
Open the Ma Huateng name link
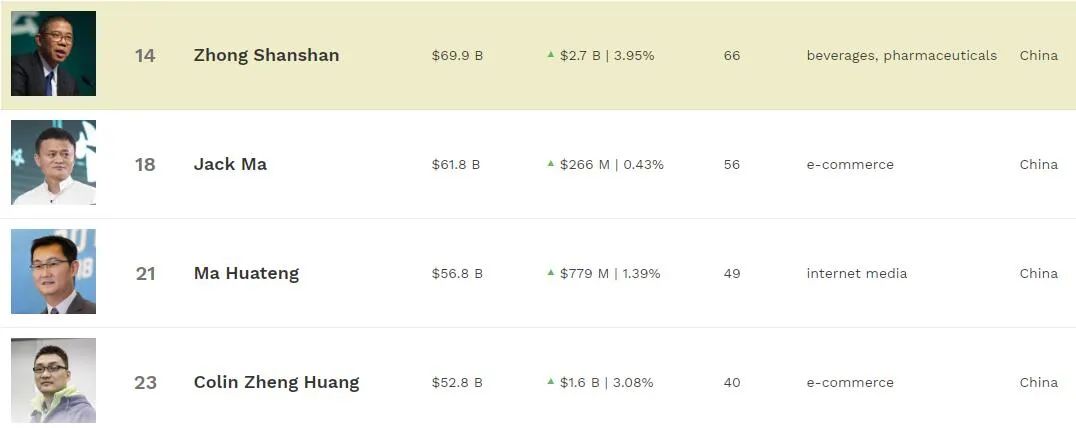246,274
